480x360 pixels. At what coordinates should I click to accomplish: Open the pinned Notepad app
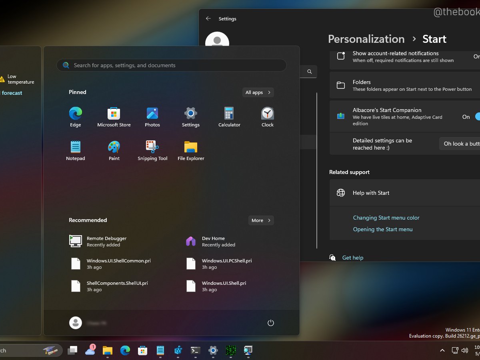[x=75, y=150]
